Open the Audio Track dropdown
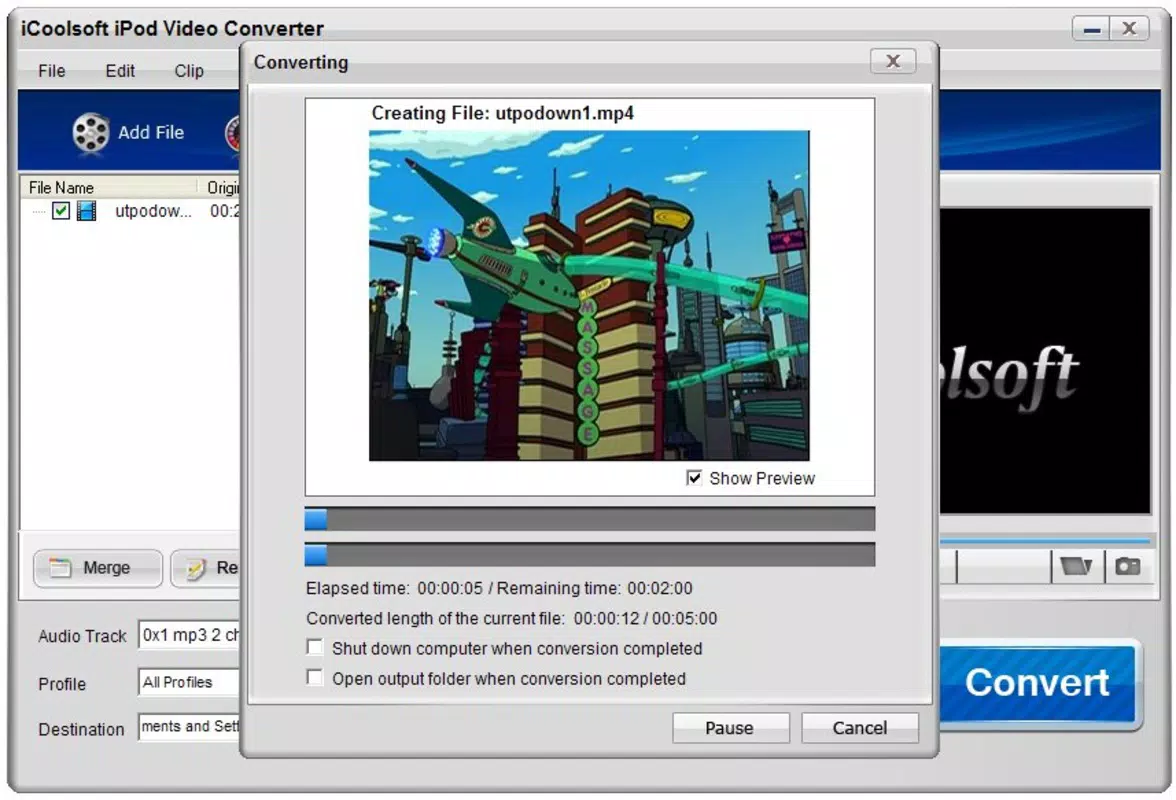Screen dimensions: 1176x800 coord(188,635)
